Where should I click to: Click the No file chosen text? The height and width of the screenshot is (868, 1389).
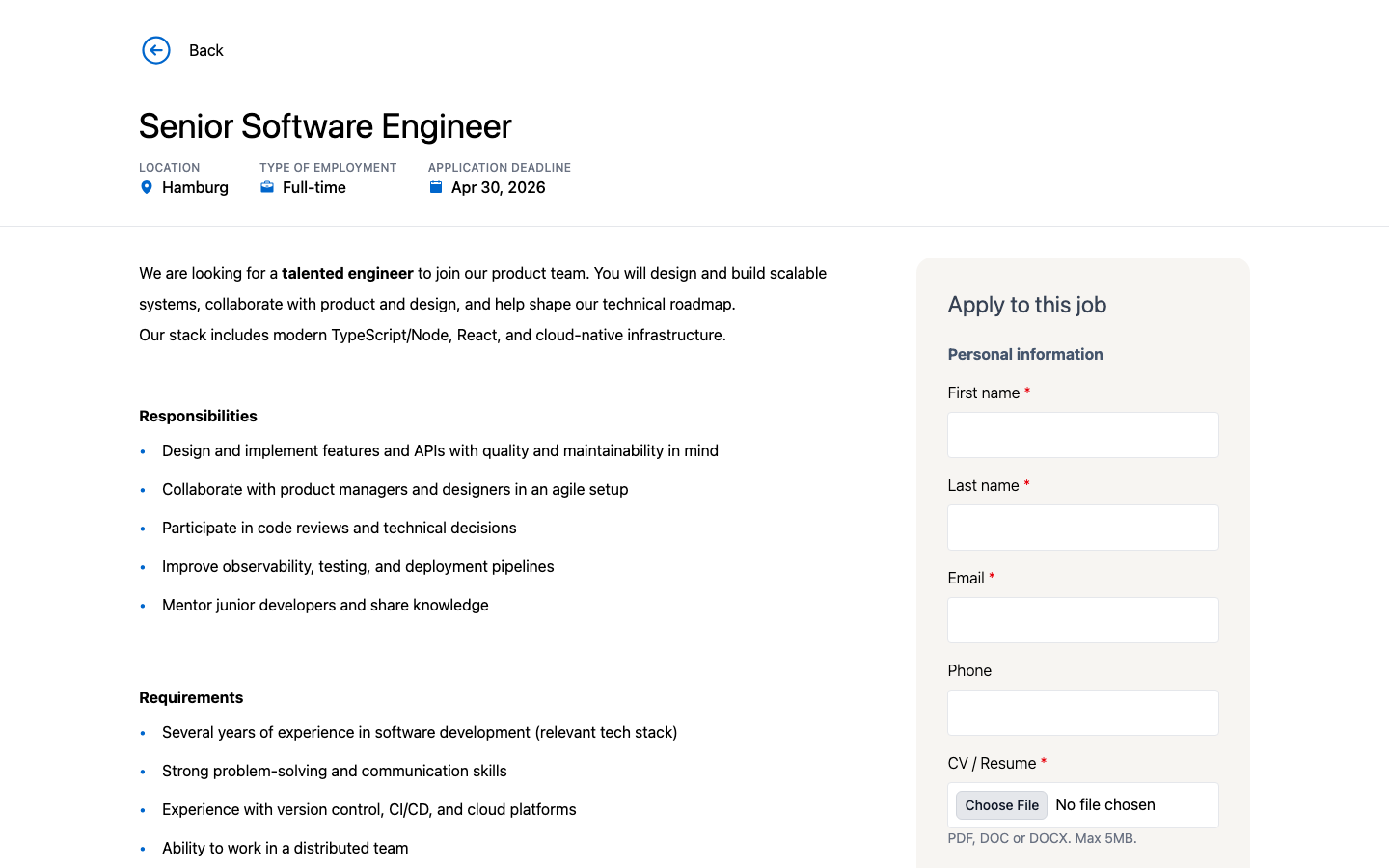tap(1105, 804)
